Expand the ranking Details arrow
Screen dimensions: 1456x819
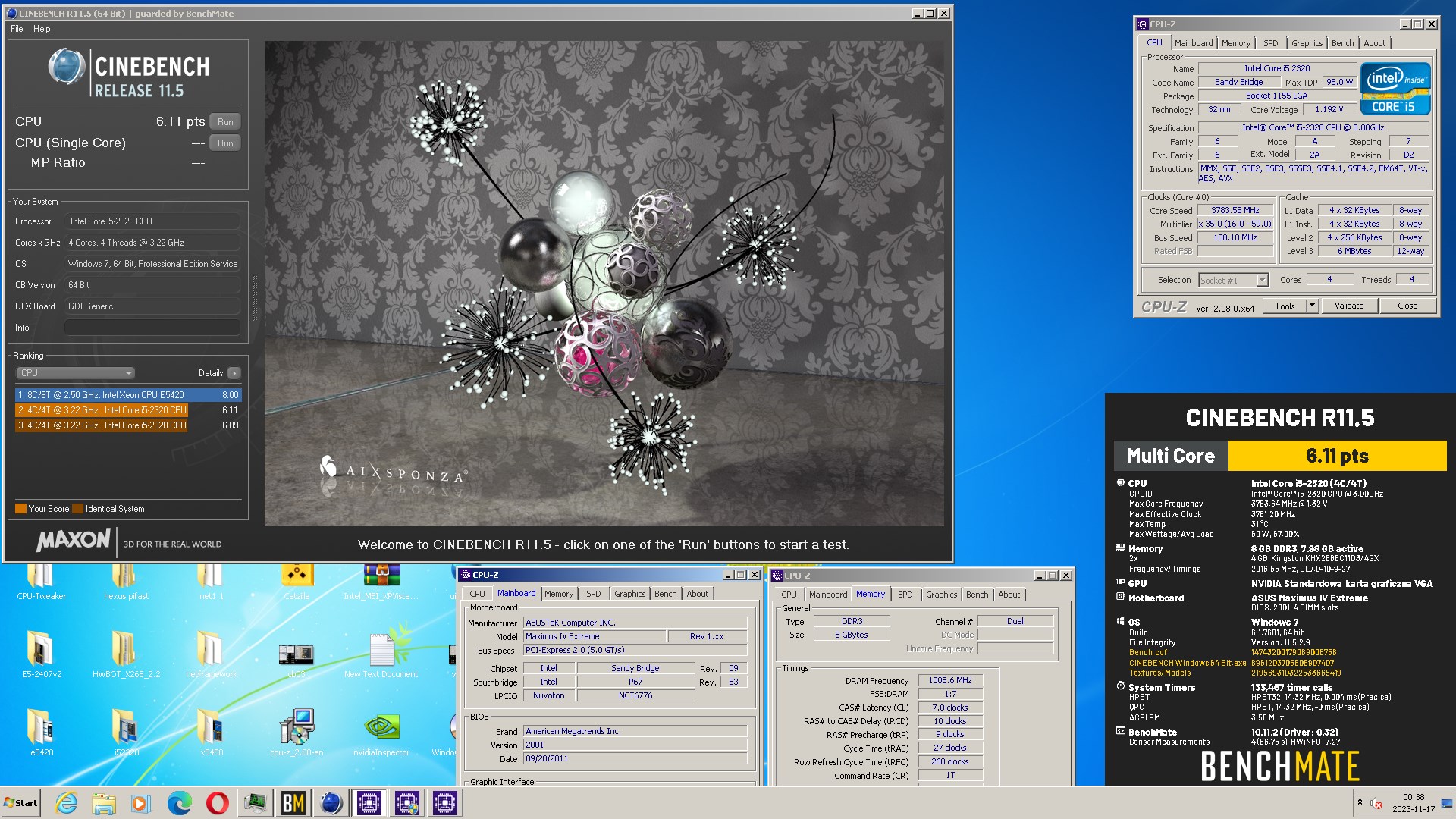(234, 373)
